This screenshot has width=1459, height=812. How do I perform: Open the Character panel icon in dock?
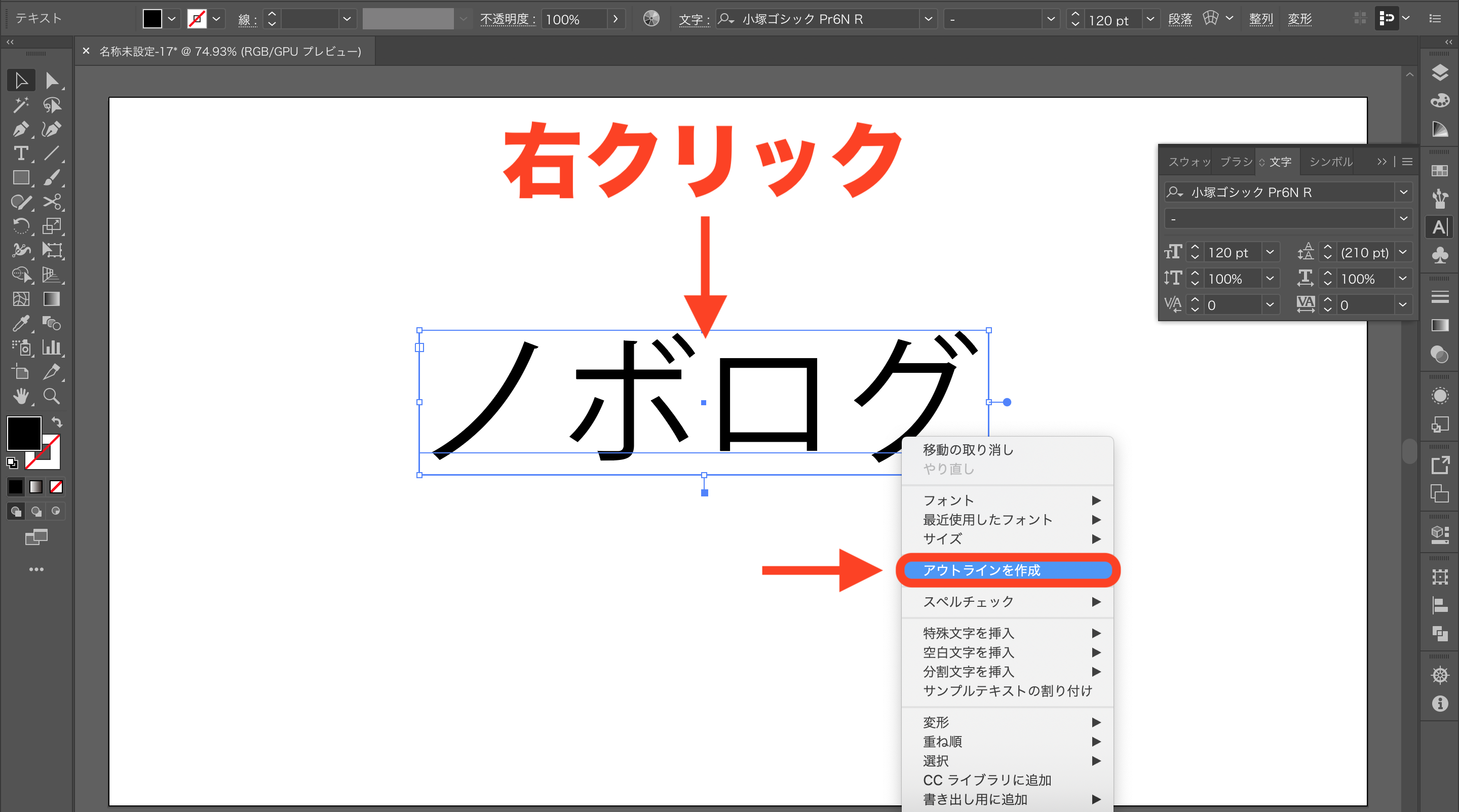click(x=1440, y=227)
